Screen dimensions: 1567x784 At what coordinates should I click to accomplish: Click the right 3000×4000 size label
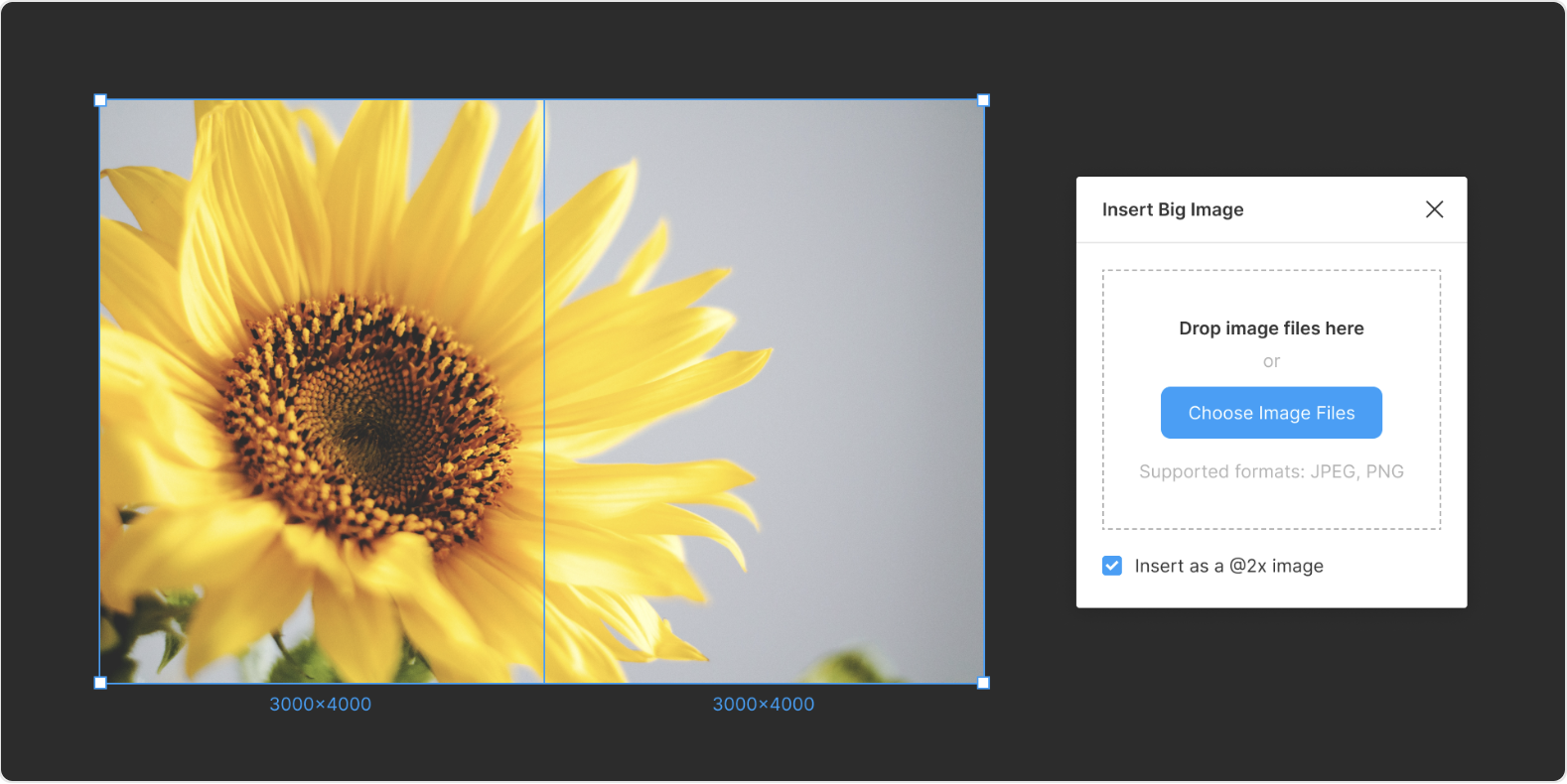pos(764,704)
